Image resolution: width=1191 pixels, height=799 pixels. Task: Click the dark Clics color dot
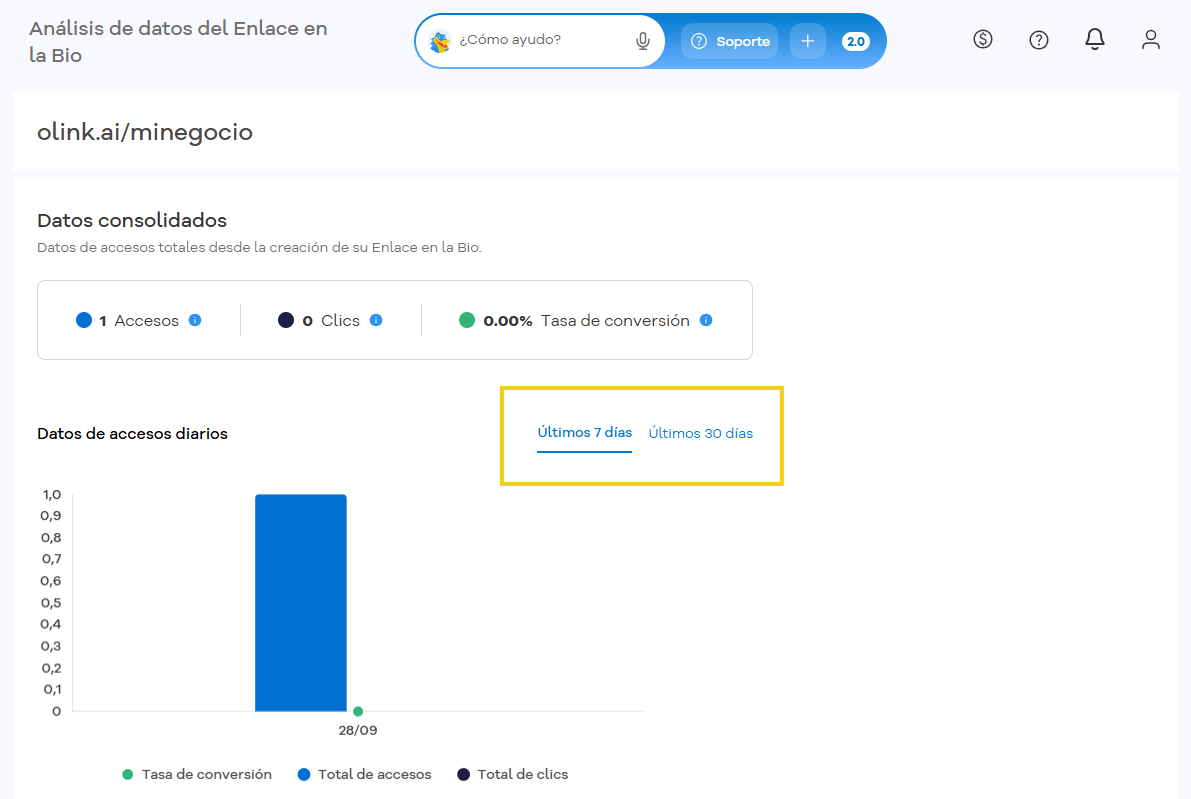pos(286,320)
